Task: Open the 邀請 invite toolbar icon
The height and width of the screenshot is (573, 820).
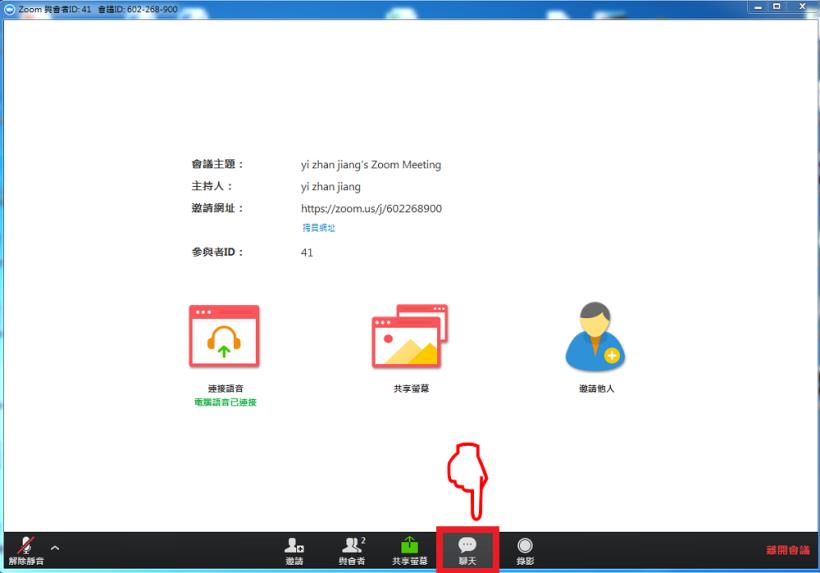Action: (294, 551)
